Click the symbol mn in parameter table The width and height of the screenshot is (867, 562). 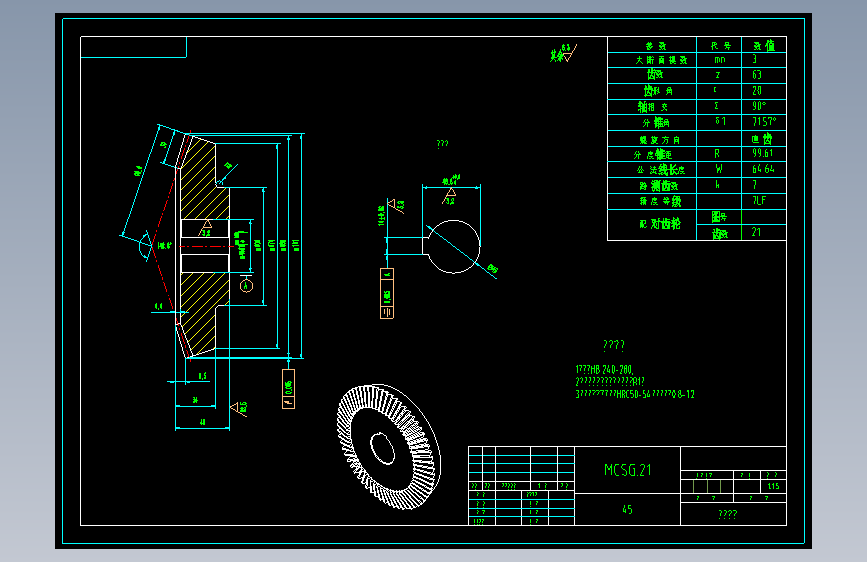719,59
